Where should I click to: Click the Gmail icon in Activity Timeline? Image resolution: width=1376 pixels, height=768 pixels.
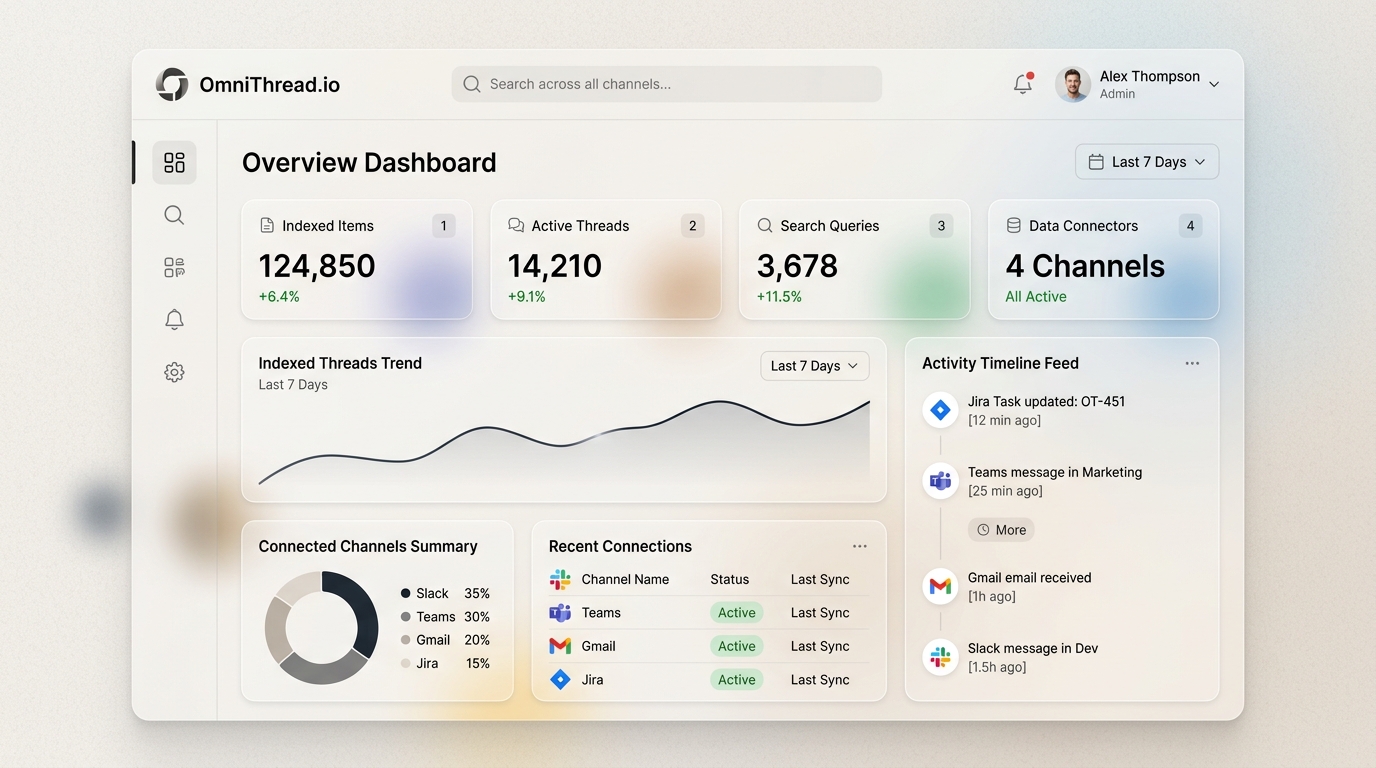tap(940, 586)
